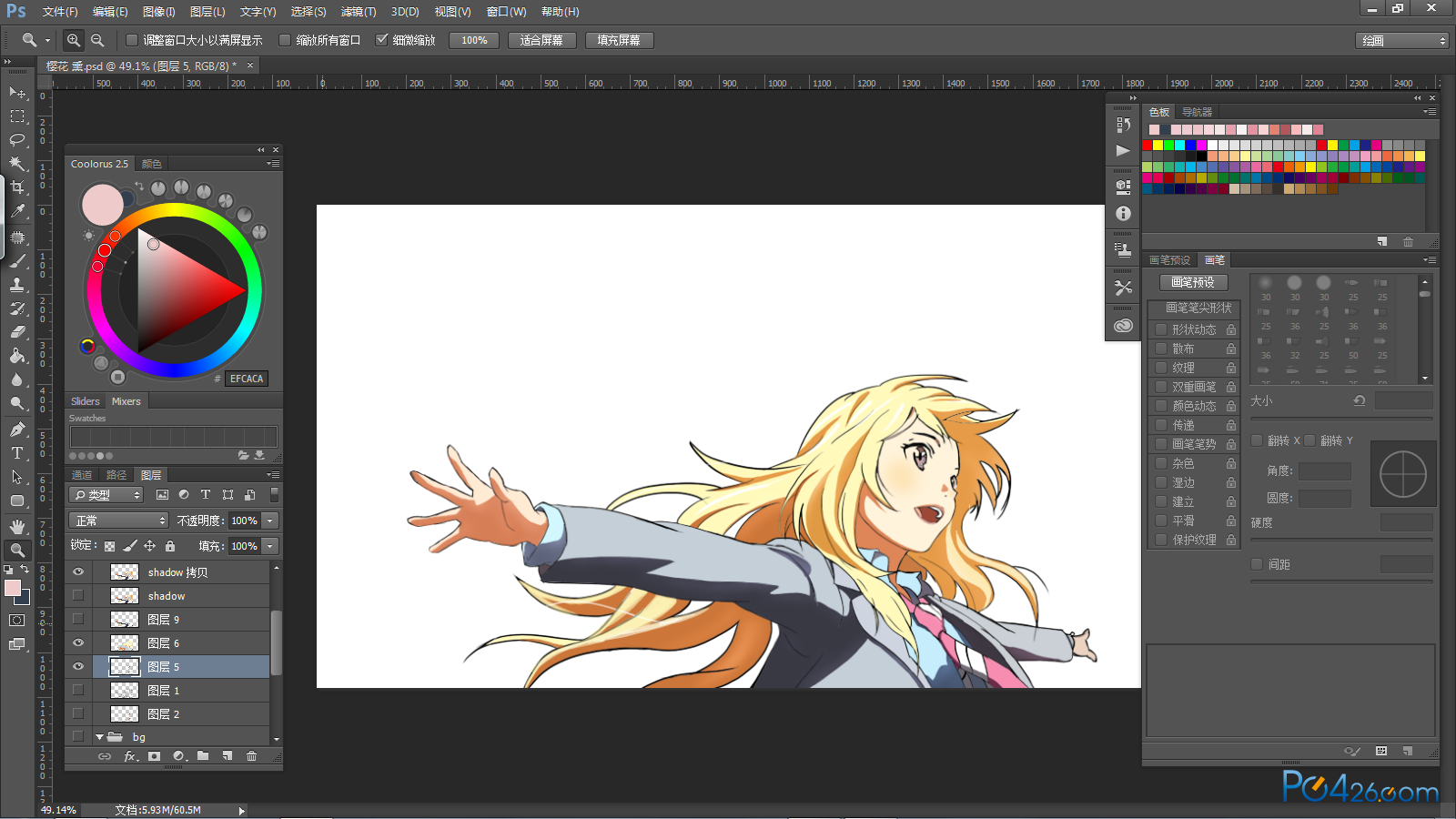
Task: Click the new group folder icon
Action: click(x=203, y=756)
